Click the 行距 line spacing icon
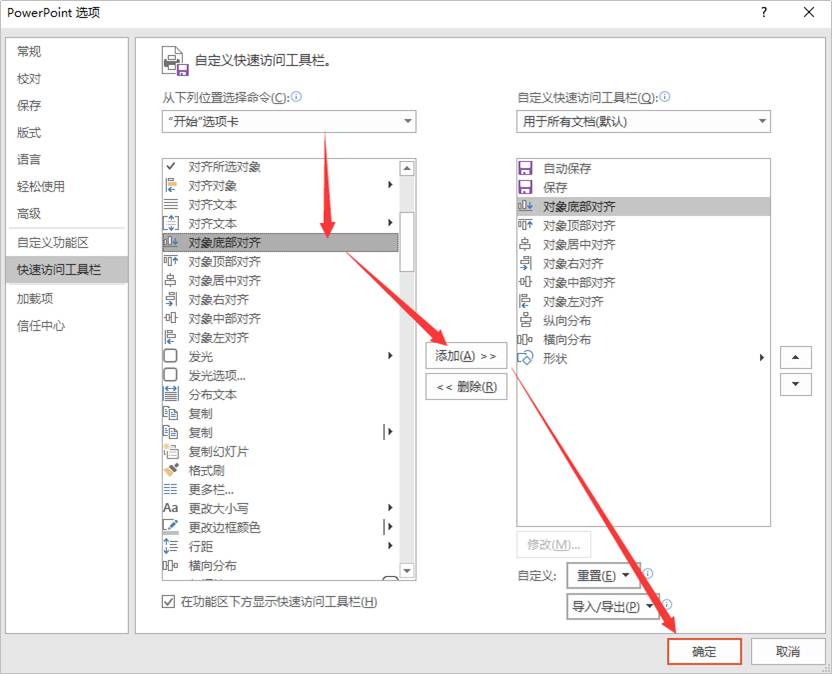The height and width of the screenshot is (674, 832). [x=170, y=546]
